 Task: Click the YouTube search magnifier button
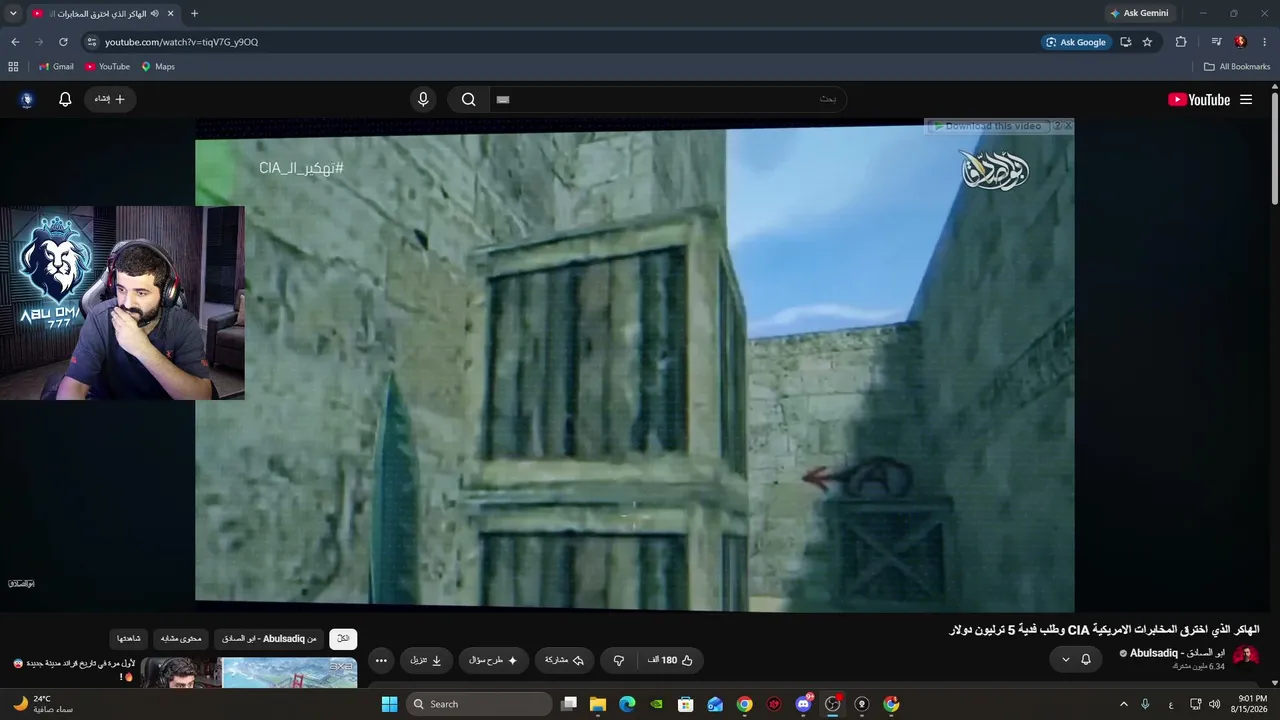click(x=468, y=99)
